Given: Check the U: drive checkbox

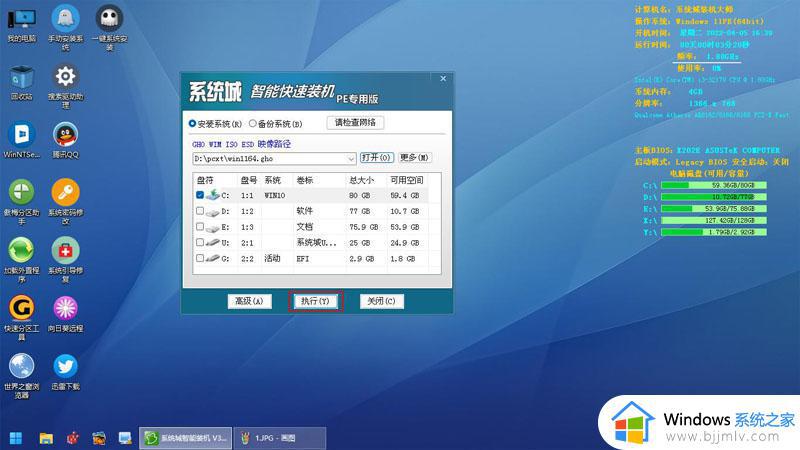Looking at the screenshot, I should coord(200,242).
